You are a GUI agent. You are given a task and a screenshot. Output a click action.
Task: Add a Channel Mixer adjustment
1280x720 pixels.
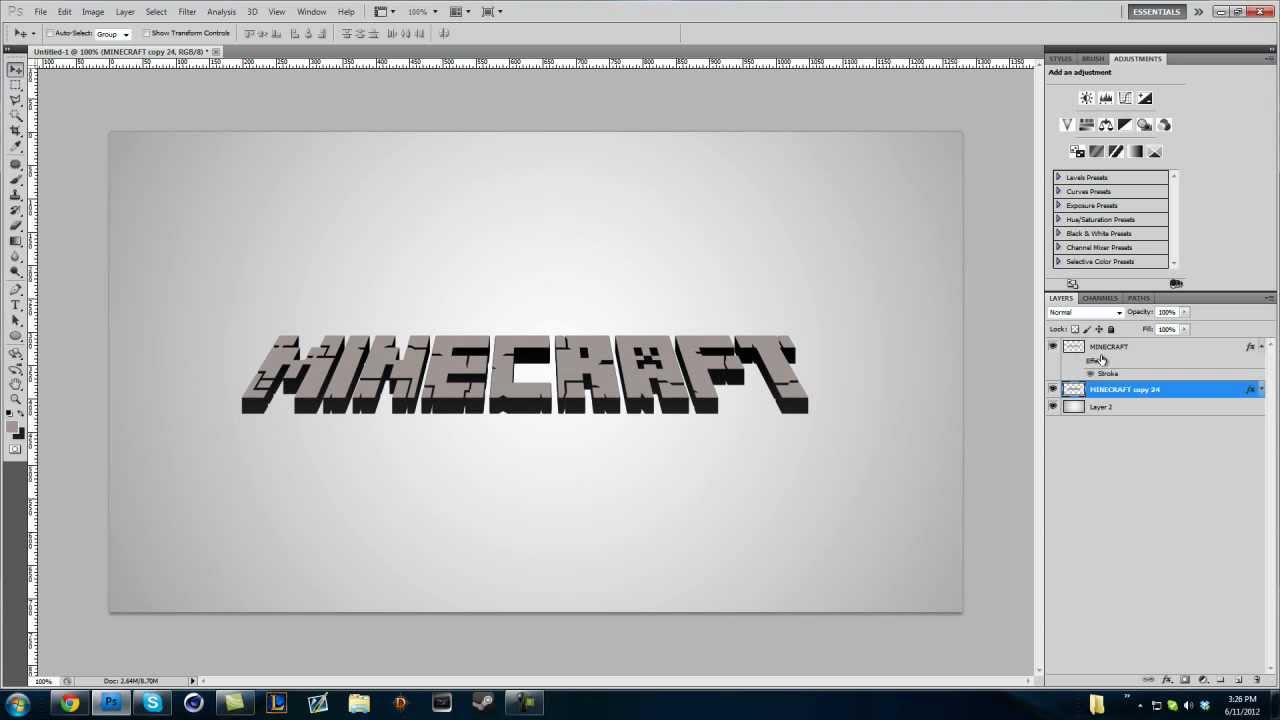pos(1164,125)
